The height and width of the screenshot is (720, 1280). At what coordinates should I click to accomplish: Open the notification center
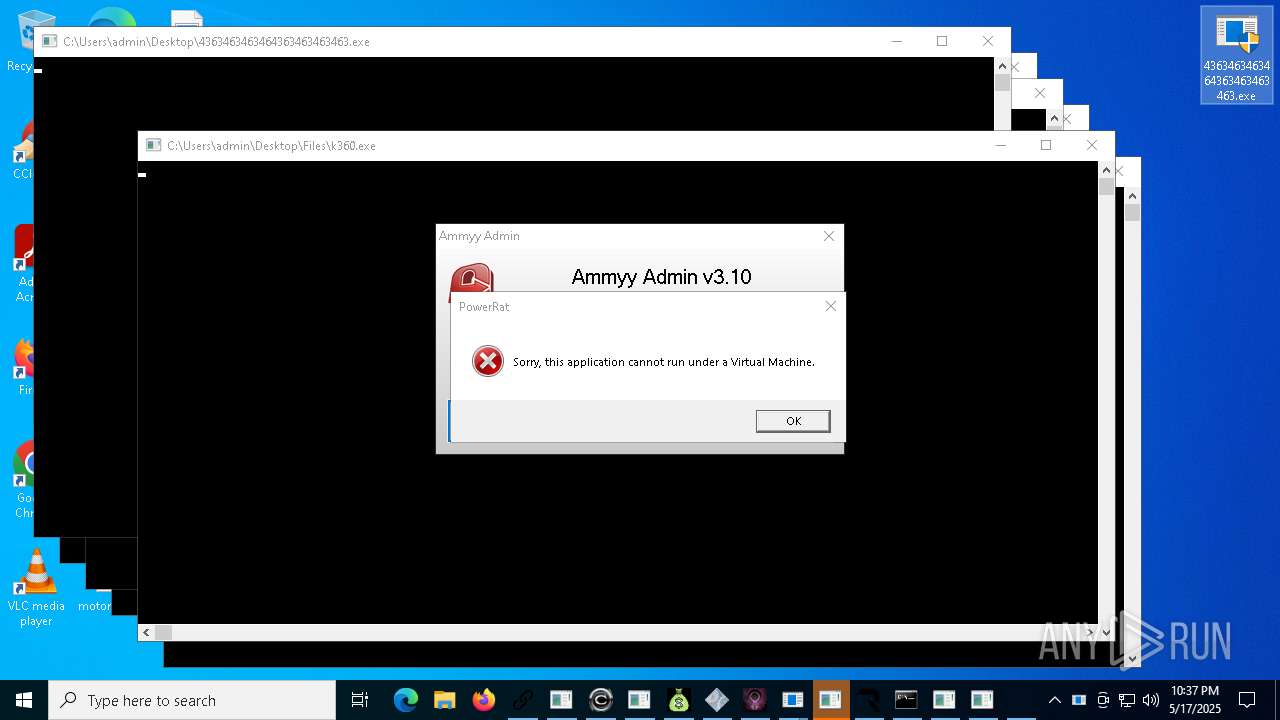tap(1247, 700)
